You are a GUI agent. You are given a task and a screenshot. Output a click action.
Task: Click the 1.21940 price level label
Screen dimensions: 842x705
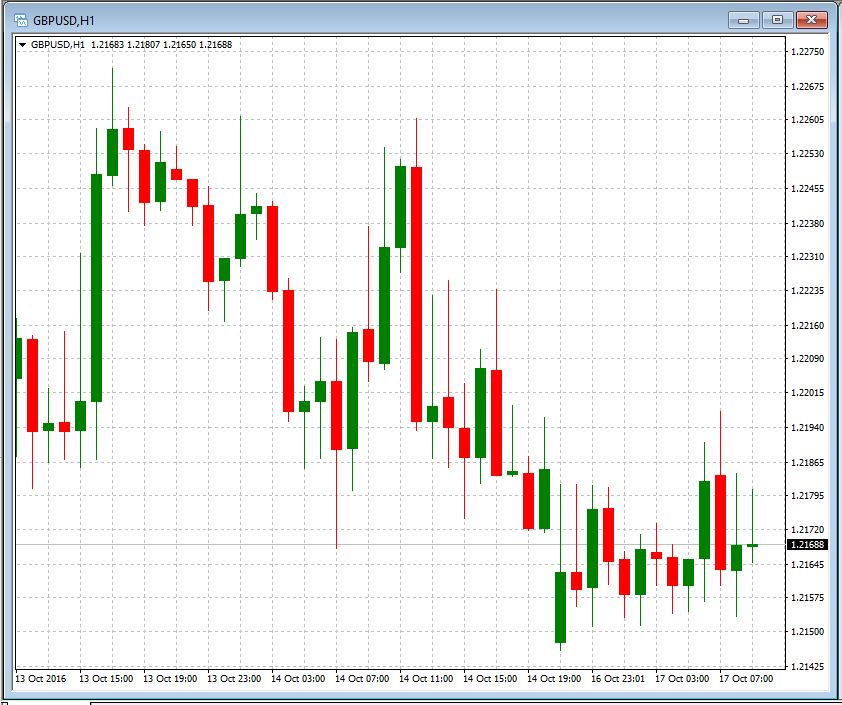click(x=808, y=427)
